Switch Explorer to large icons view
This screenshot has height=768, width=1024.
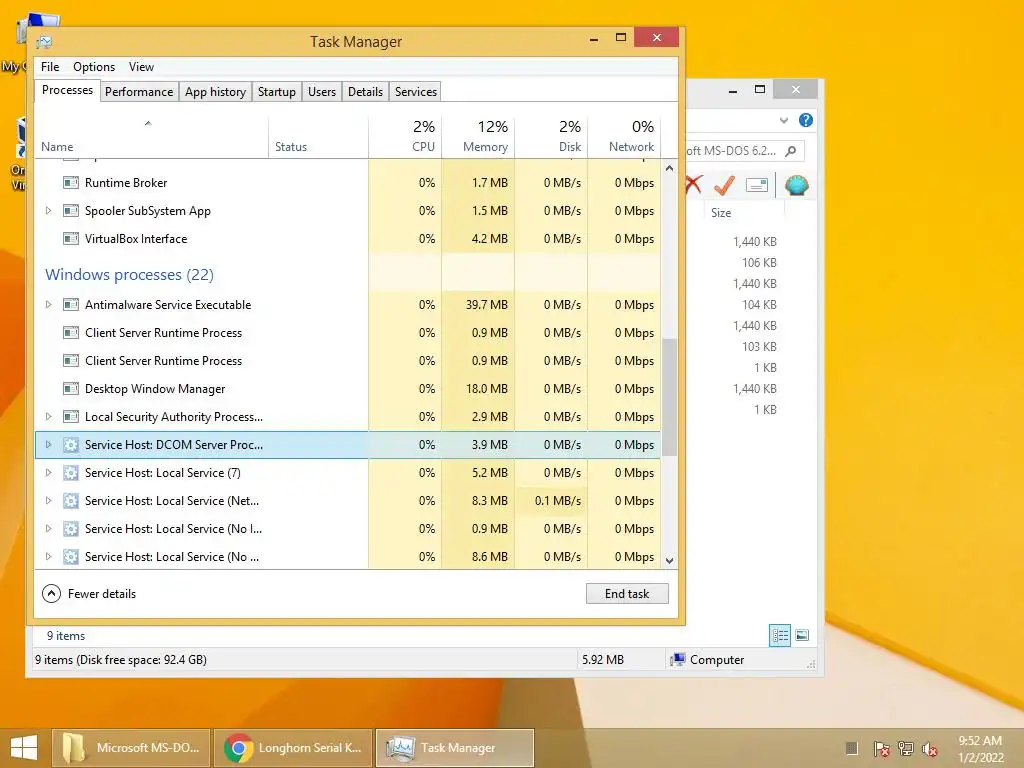pyautogui.click(x=802, y=635)
